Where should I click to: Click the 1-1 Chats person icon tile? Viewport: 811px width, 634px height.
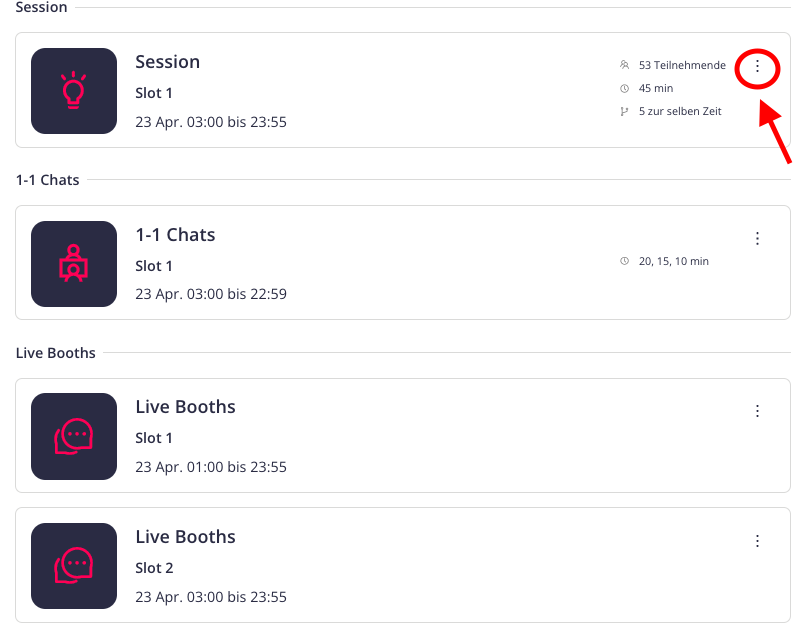pyautogui.click(x=74, y=264)
